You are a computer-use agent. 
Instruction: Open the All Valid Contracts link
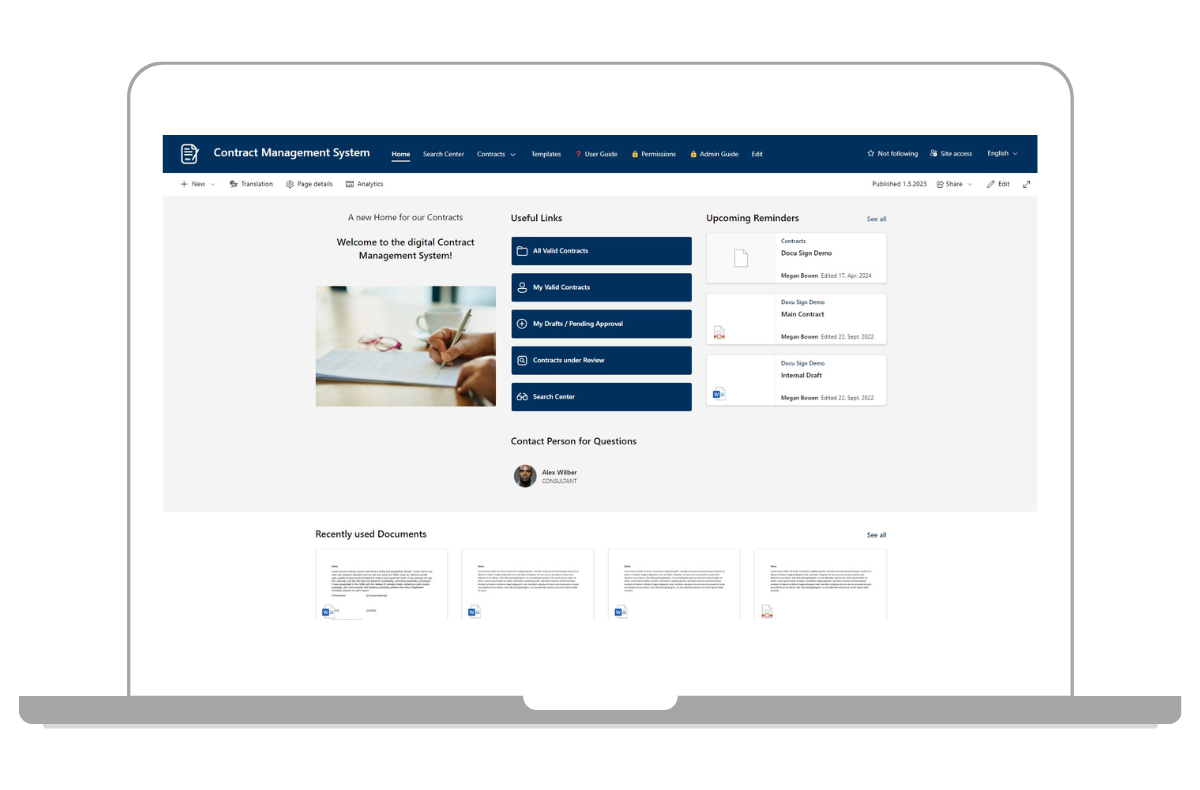(x=601, y=251)
